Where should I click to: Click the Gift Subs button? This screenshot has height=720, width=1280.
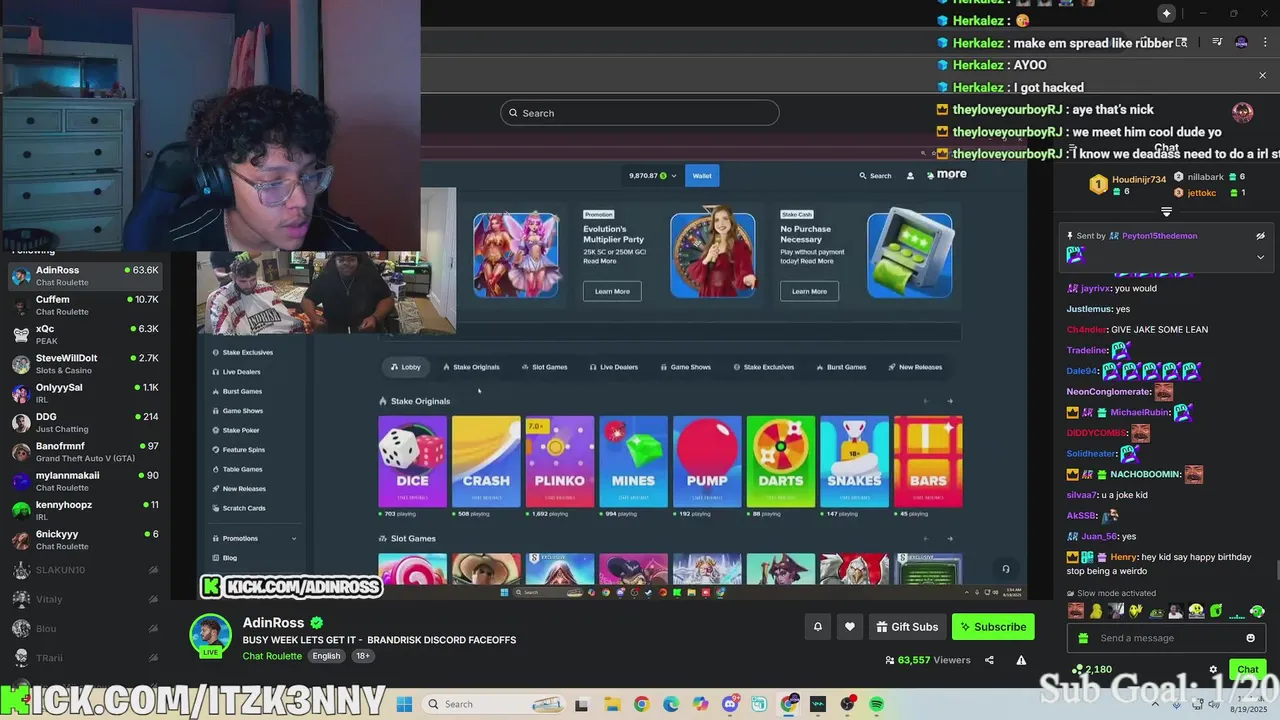907,627
